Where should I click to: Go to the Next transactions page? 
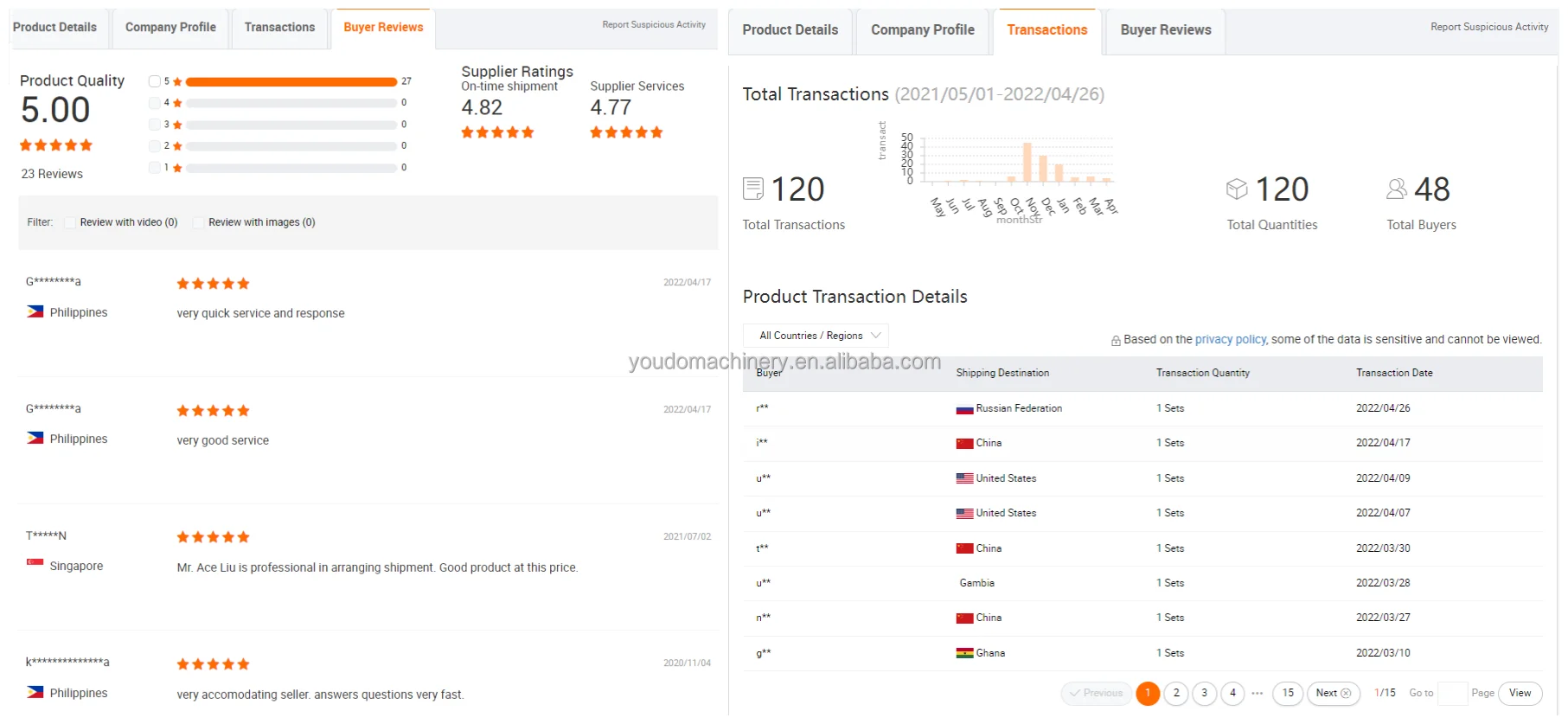1333,693
